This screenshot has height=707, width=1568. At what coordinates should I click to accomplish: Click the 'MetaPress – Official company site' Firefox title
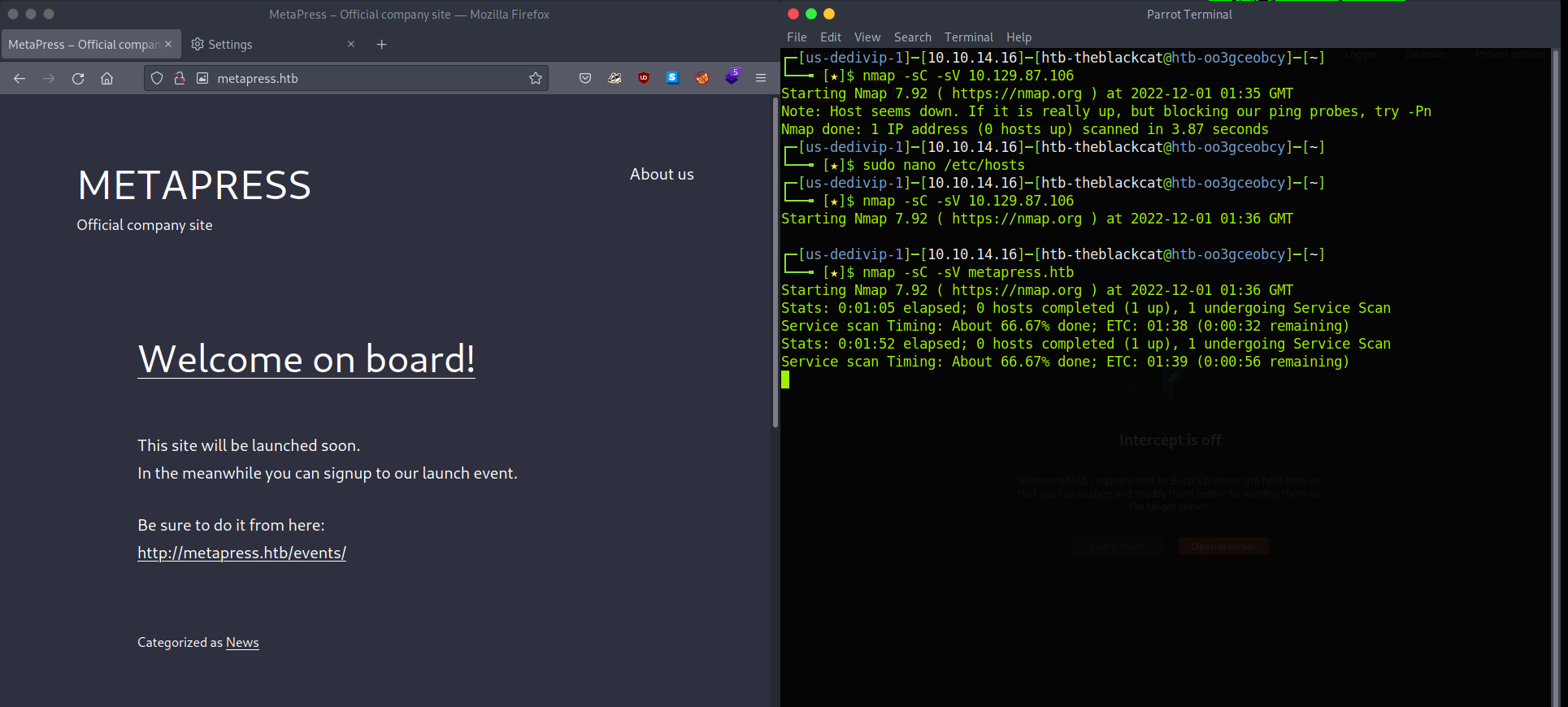point(410,15)
